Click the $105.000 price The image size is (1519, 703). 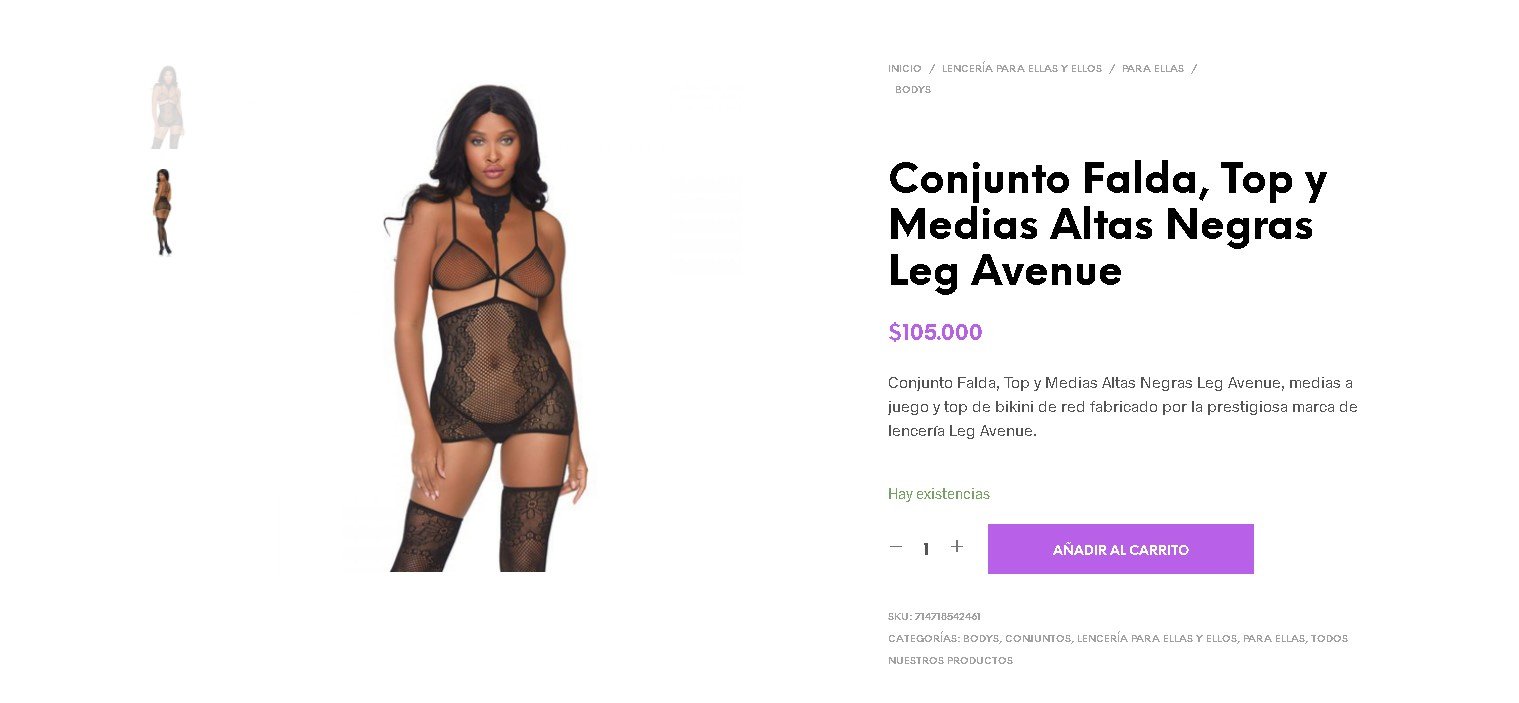click(935, 332)
